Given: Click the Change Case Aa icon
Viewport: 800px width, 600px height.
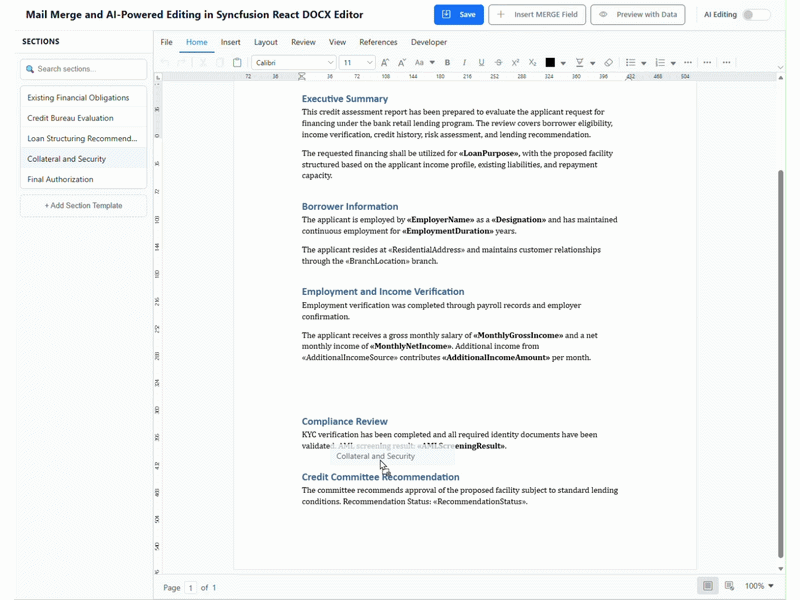Looking at the screenshot, I should pyautogui.click(x=419, y=63).
